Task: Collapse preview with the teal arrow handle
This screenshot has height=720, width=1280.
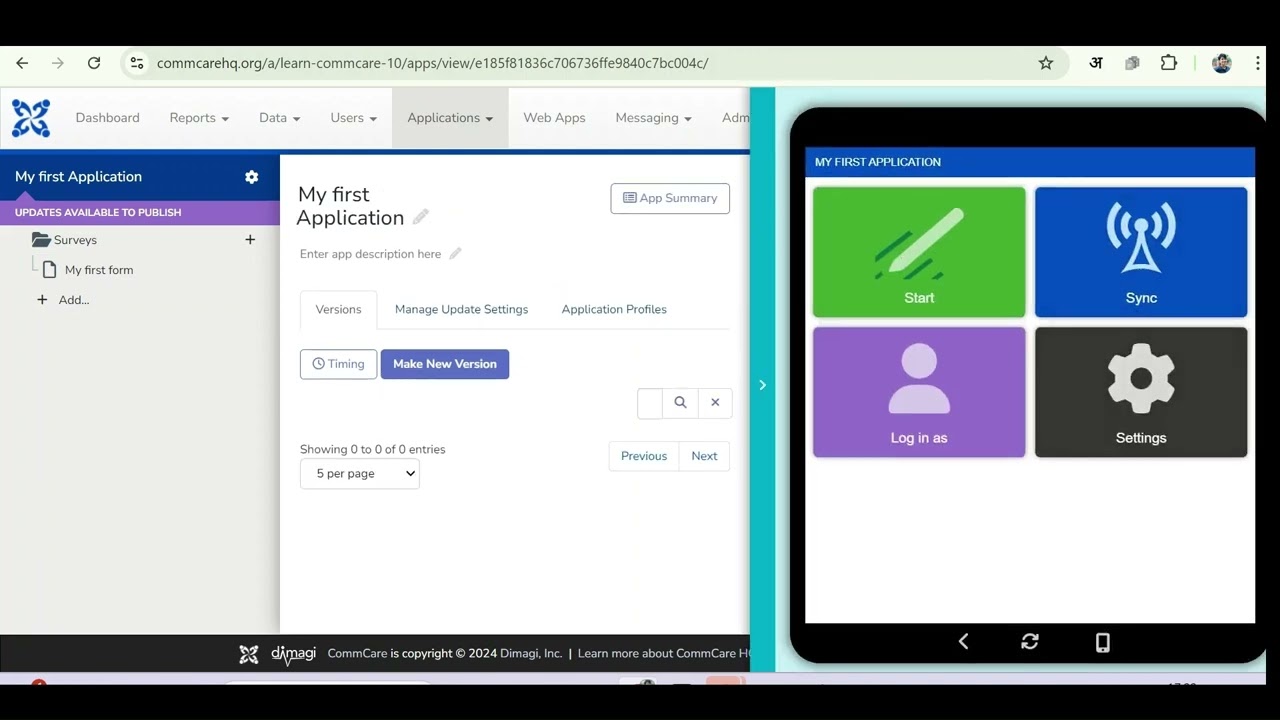Action: 762,385
